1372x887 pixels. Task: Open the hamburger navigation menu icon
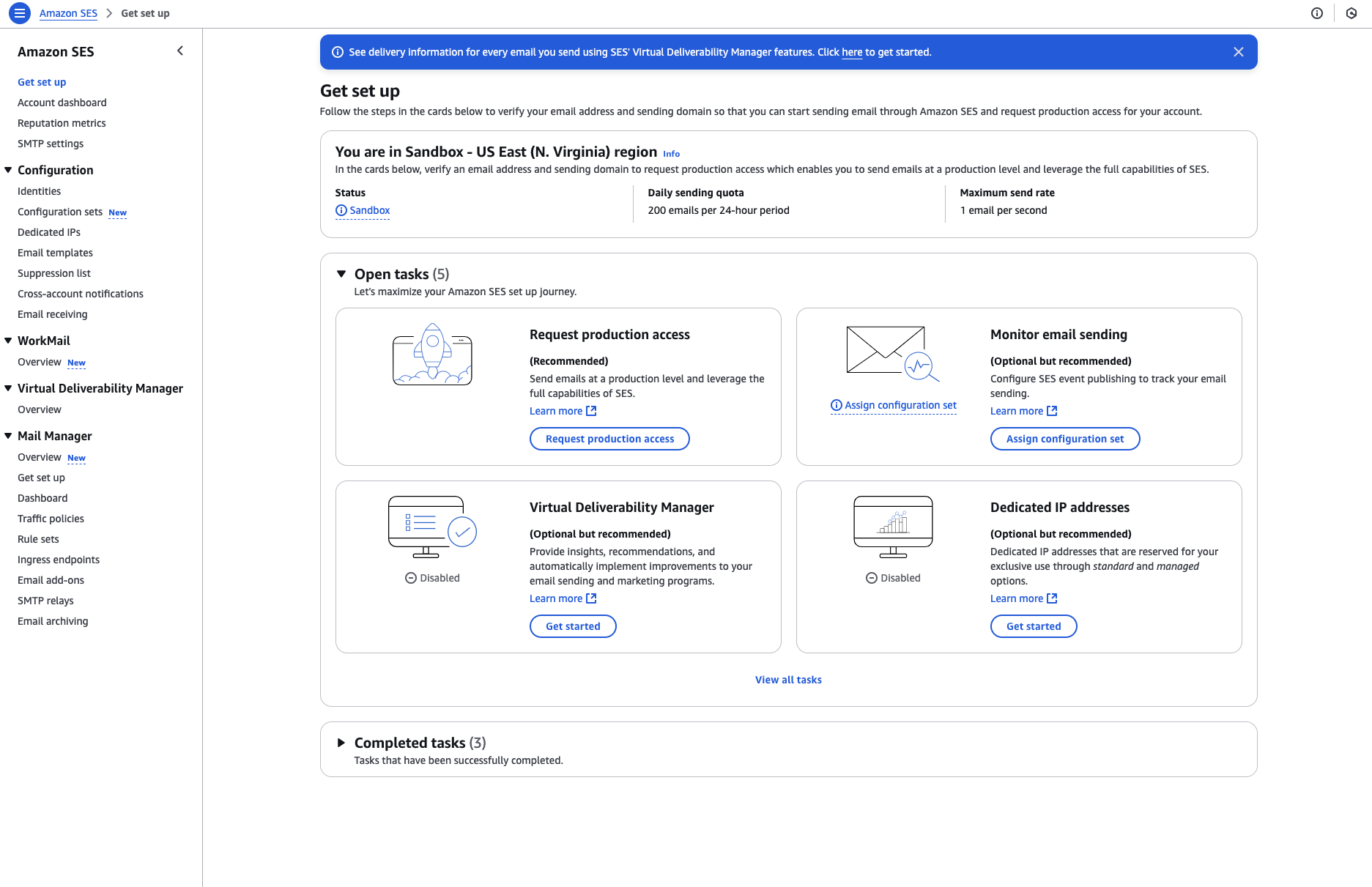click(x=20, y=13)
